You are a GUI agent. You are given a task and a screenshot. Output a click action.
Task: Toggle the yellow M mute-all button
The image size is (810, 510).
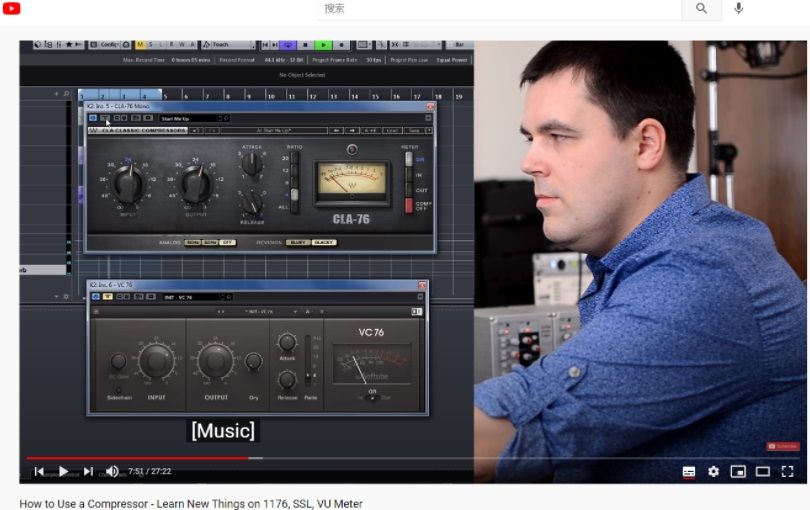pyautogui.click(x=140, y=45)
